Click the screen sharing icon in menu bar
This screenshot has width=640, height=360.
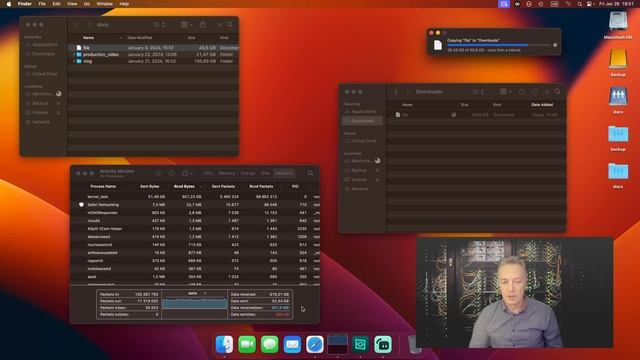tap(504, 4)
